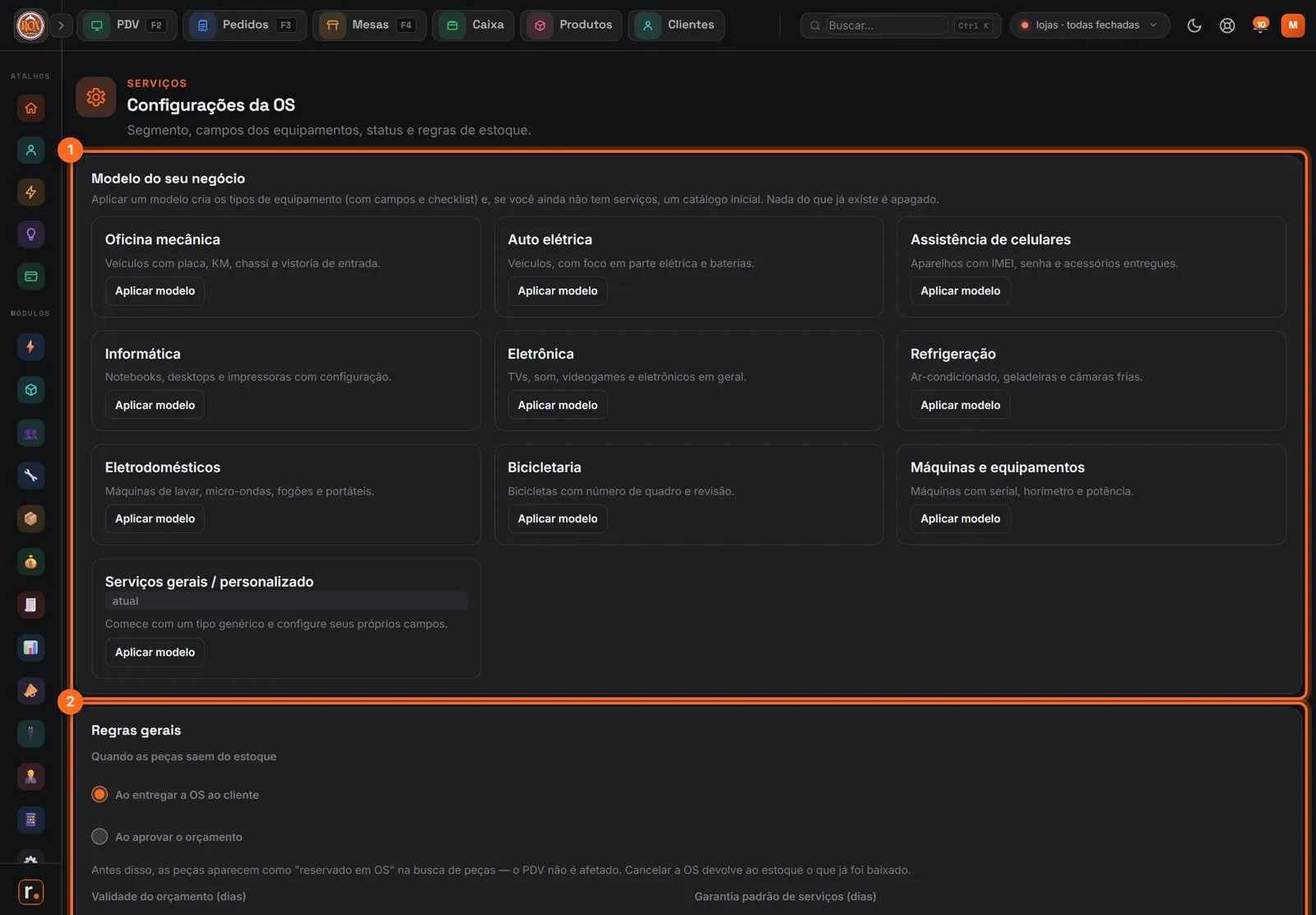The height and width of the screenshot is (915, 1316).
Task: Open the calculator keypad module icon
Action: (30, 820)
